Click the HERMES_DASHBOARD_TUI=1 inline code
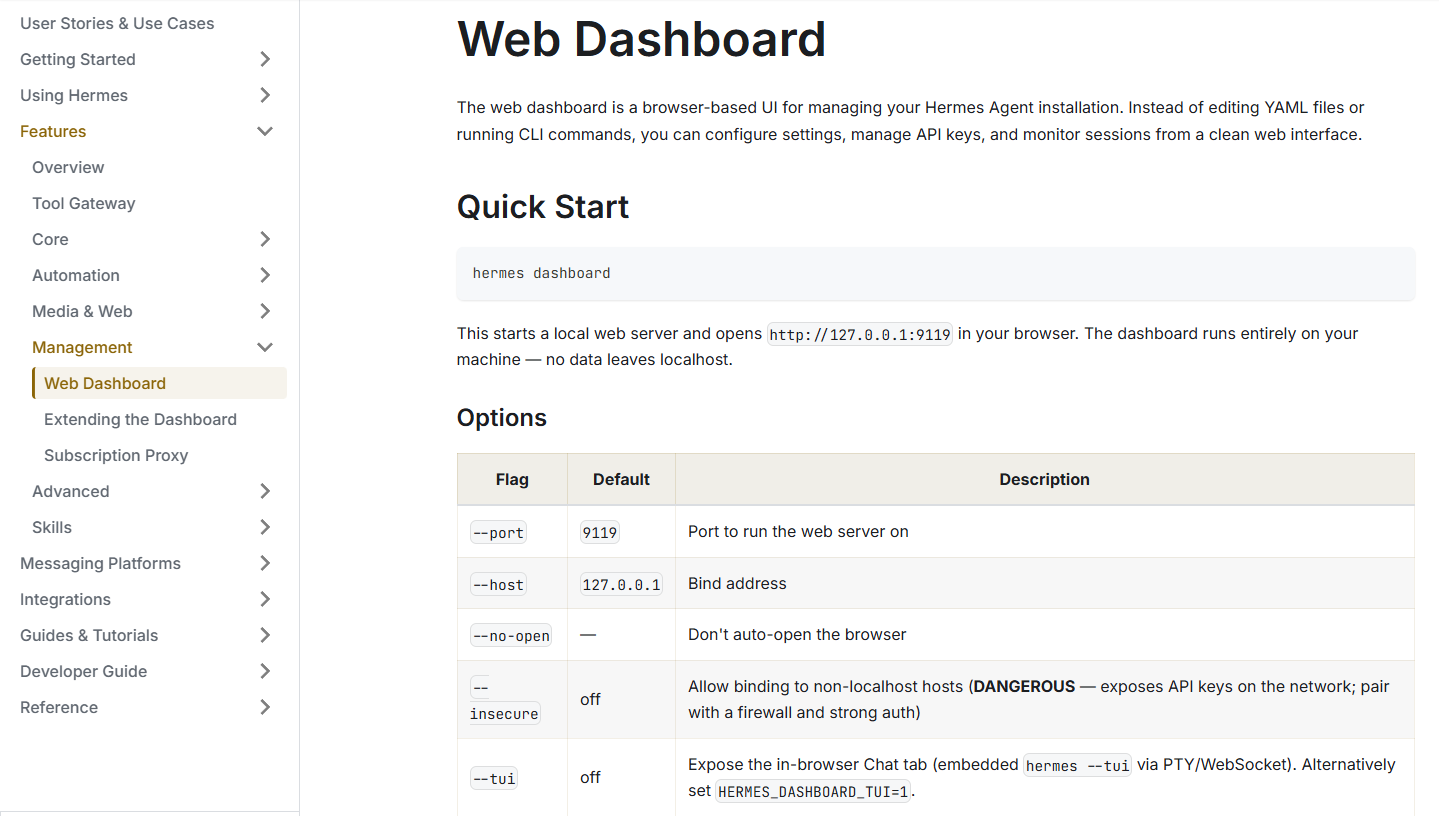The width and height of the screenshot is (1439, 816). click(814, 791)
